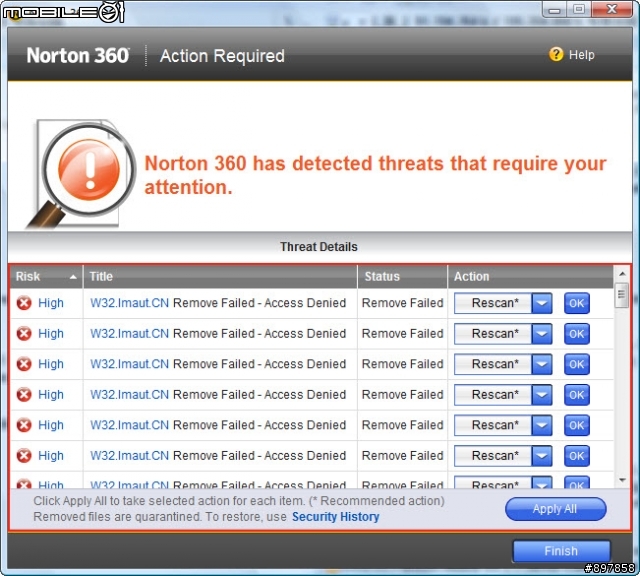
Task: Open Help via the question mark icon
Action: click(x=556, y=54)
